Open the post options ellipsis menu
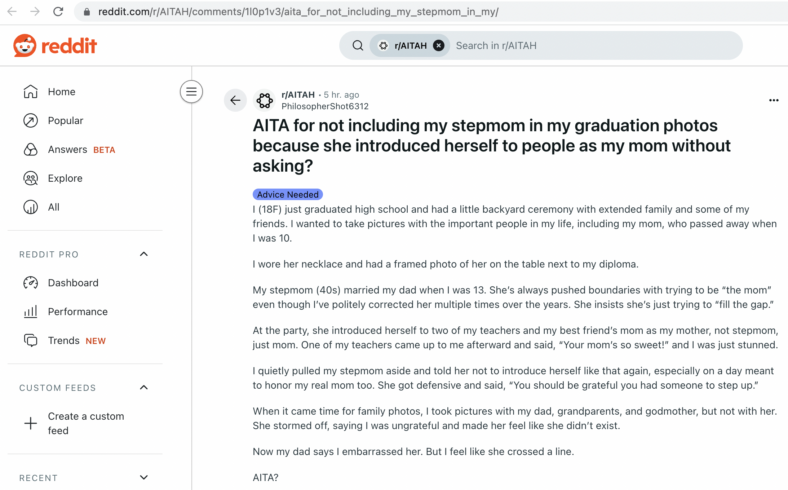788x490 pixels. click(773, 100)
